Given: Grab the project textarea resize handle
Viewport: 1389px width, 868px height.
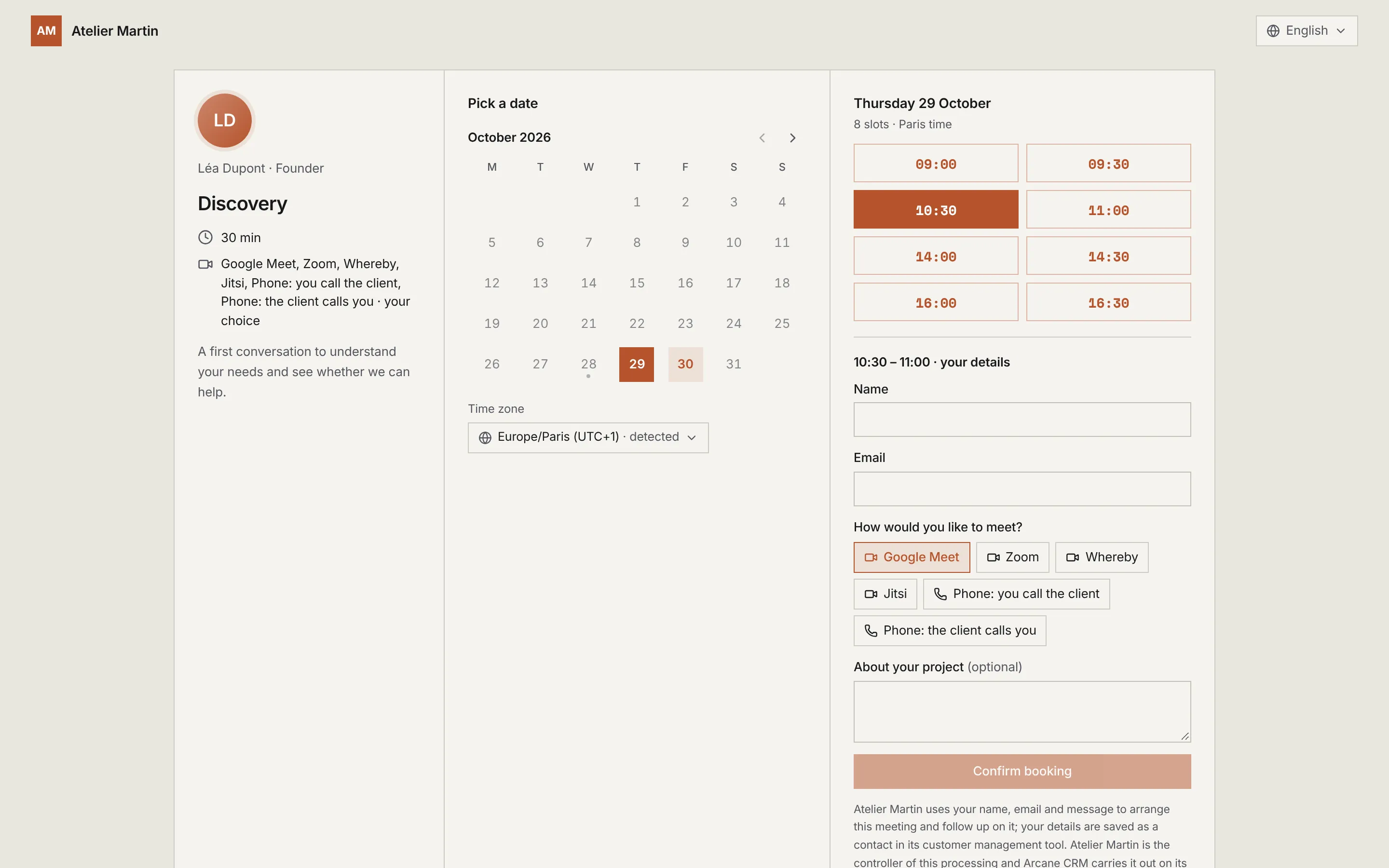Looking at the screenshot, I should click(1185, 736).
